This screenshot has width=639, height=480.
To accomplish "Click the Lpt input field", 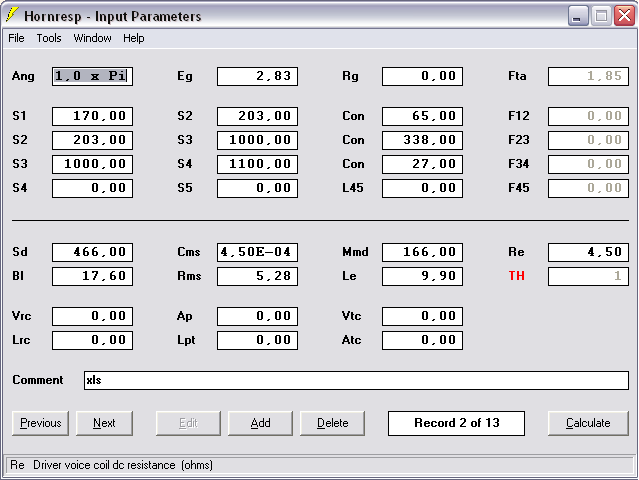I will (258, 340).
